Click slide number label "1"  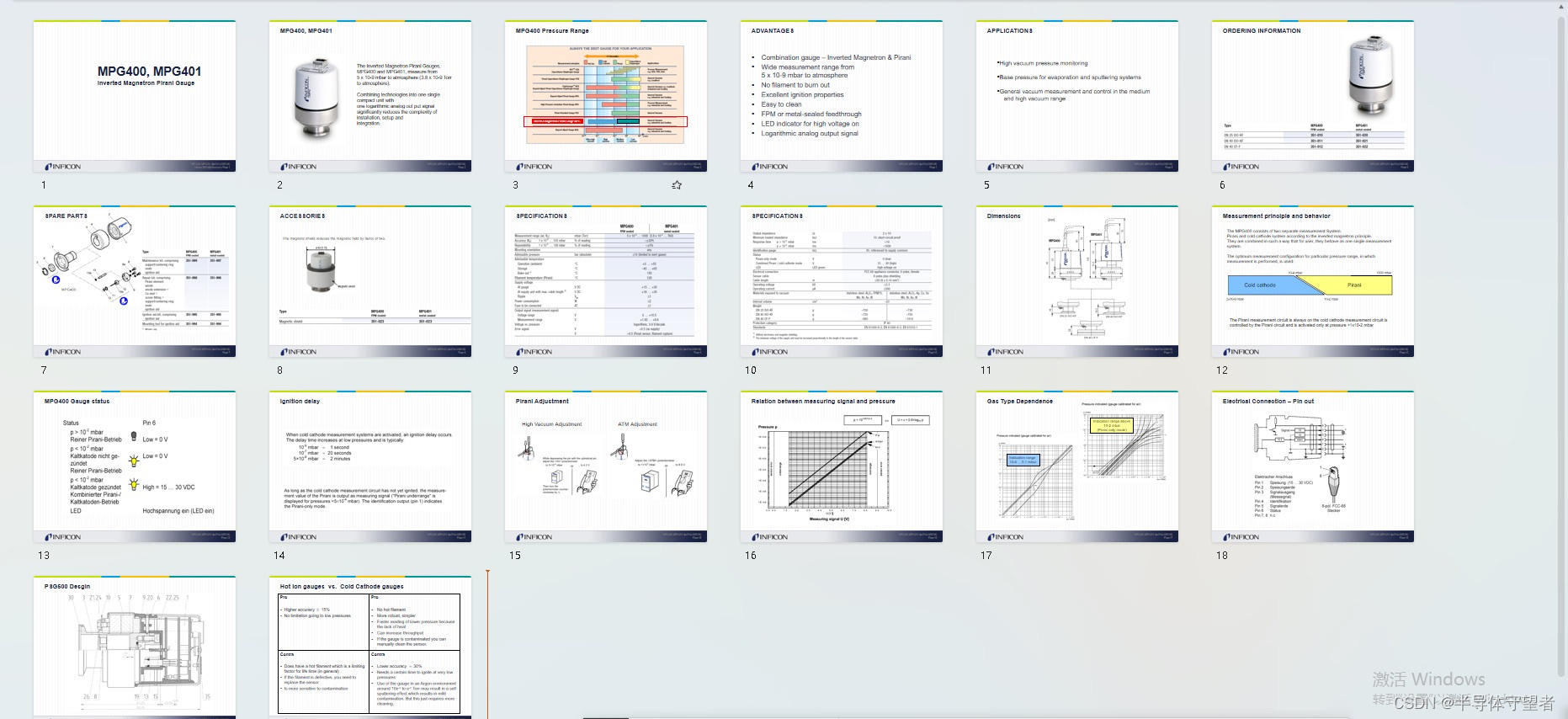[x=44, y=184]
